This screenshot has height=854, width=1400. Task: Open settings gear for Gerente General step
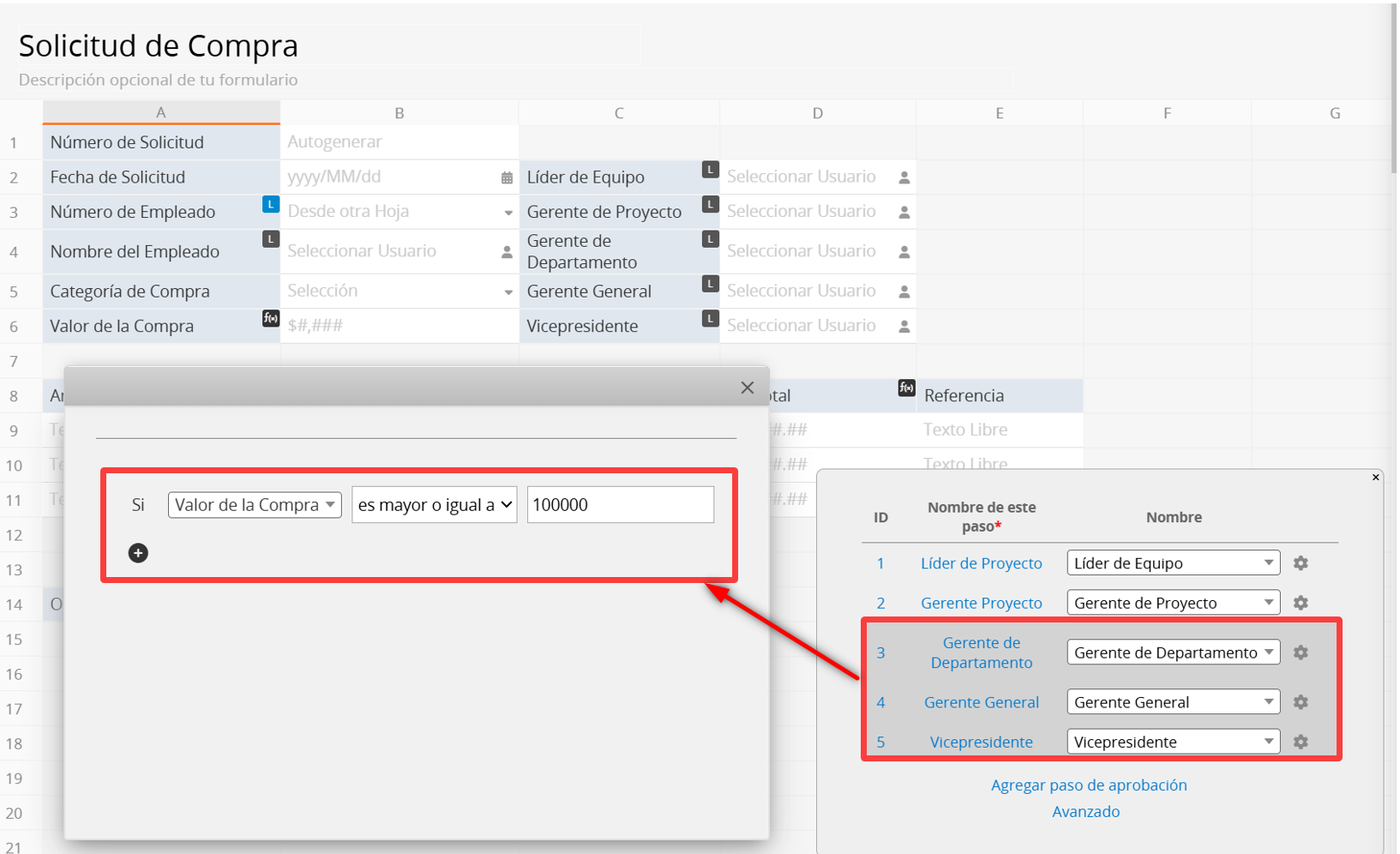(1301, 702)
